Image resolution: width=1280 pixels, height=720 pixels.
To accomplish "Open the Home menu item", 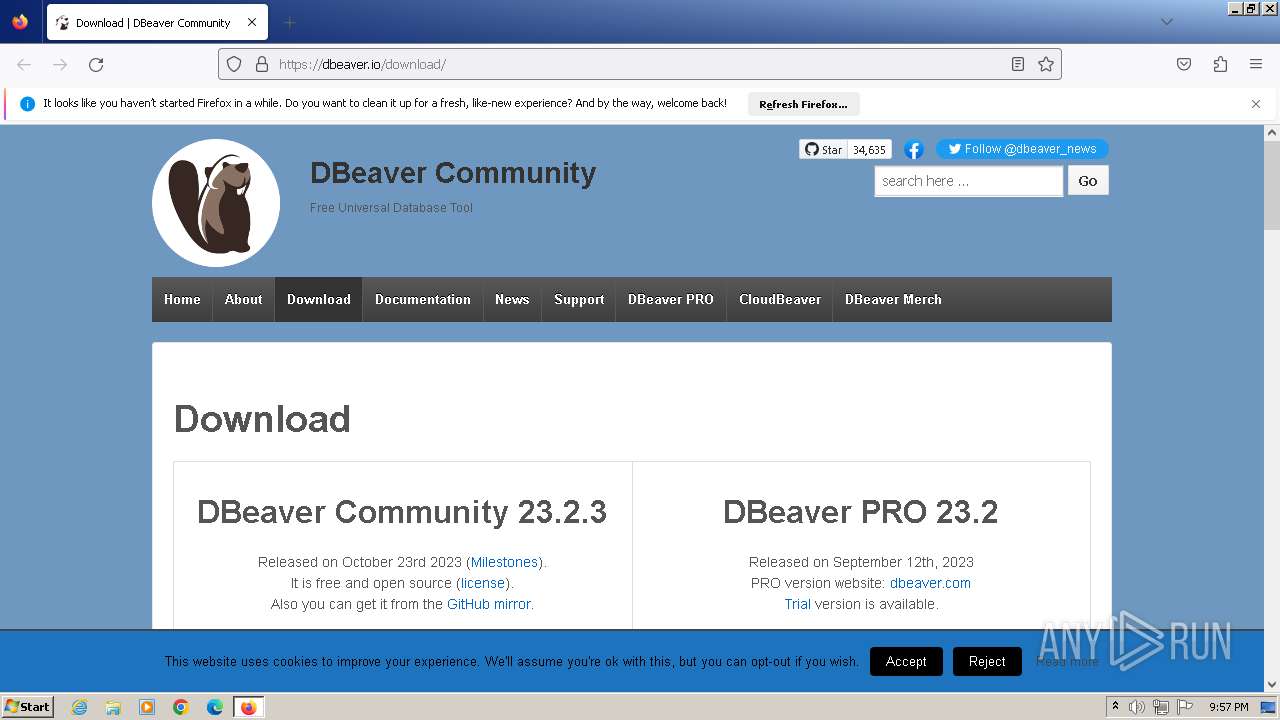I will point(182,299).
